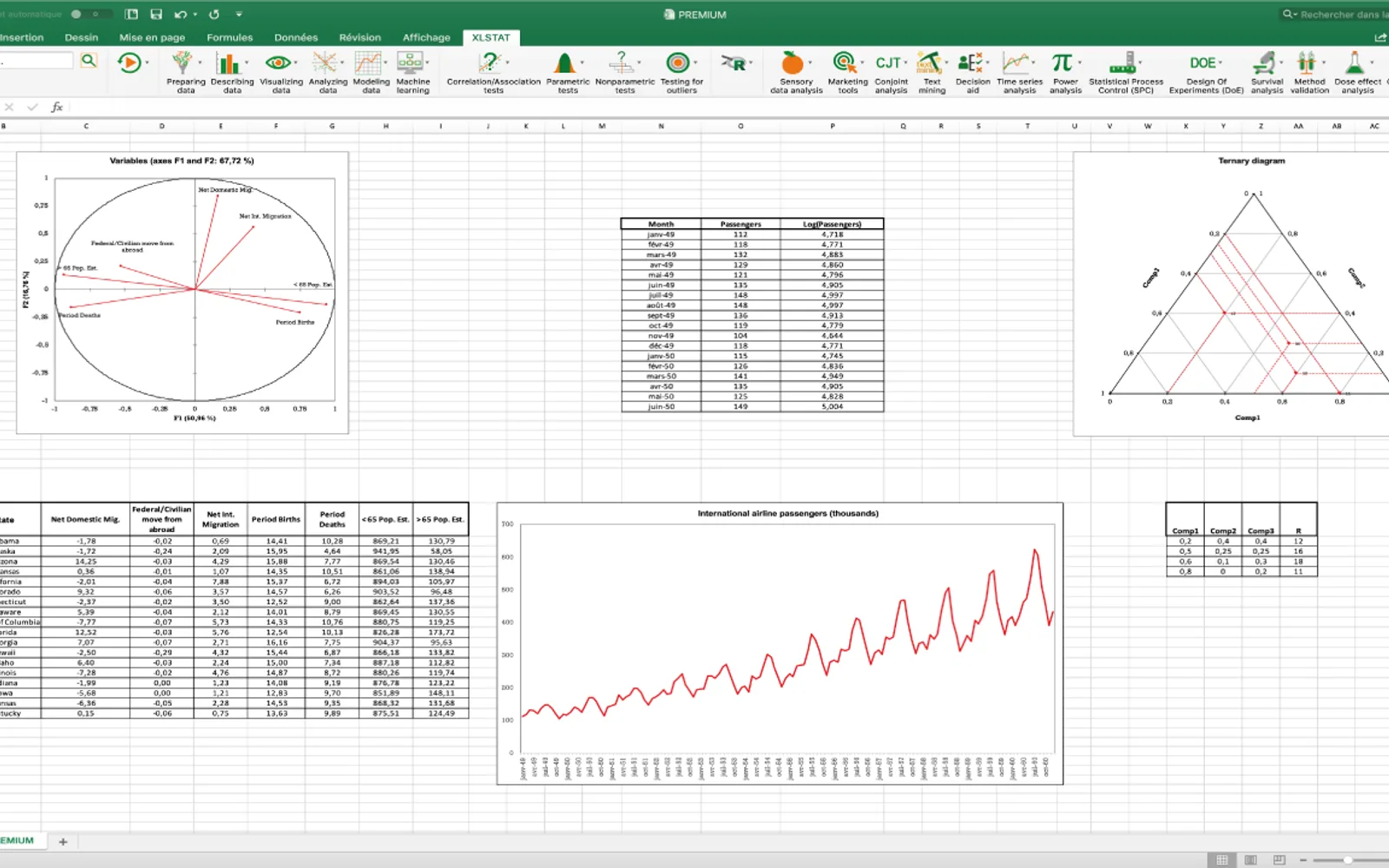This screenshot has width=1389, height=868.
Task: Click the fx insert function button
Action: point(57,107)
